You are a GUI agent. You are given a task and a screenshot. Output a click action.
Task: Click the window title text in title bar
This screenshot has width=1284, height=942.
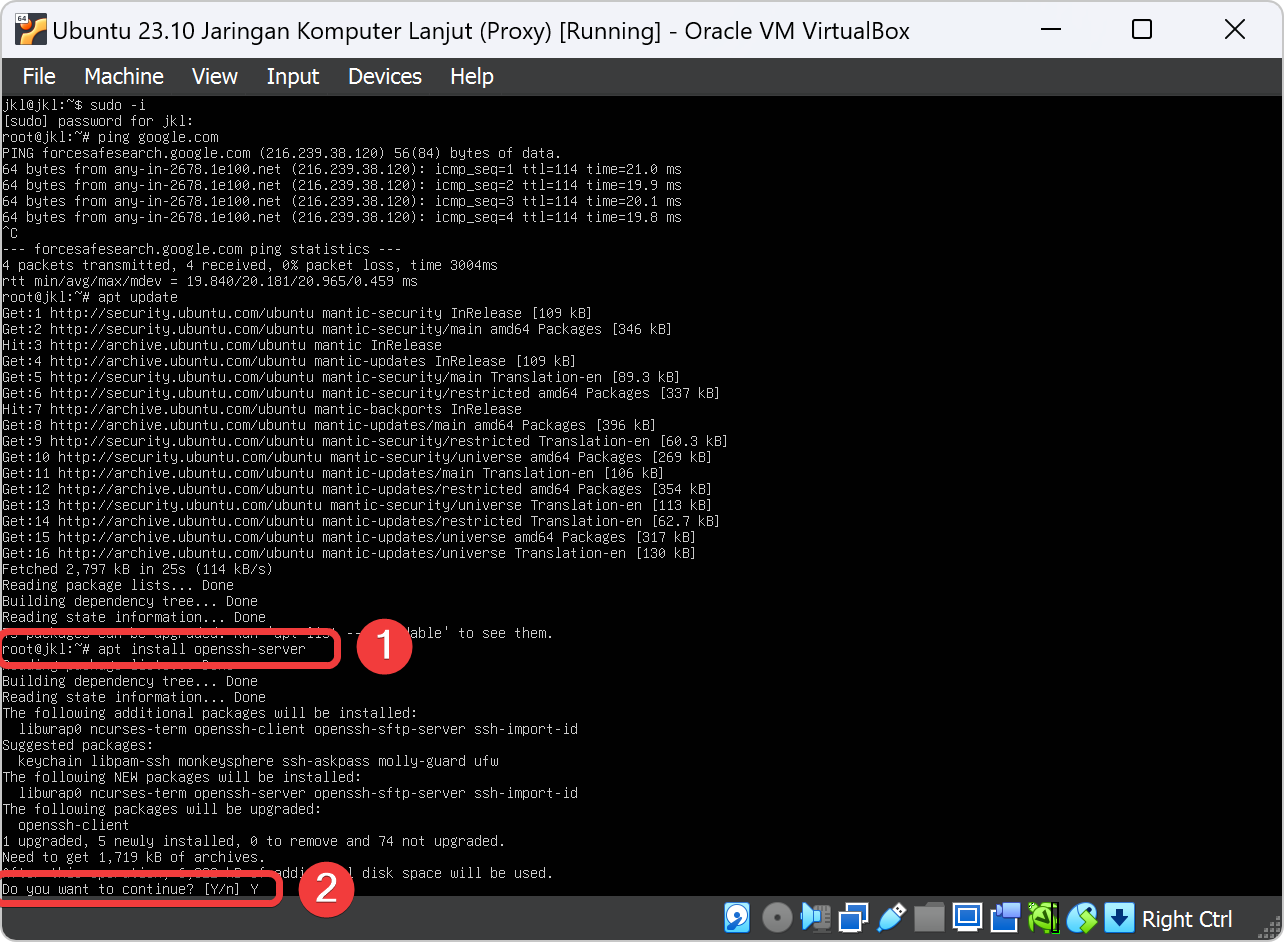(x=481, y=31)
